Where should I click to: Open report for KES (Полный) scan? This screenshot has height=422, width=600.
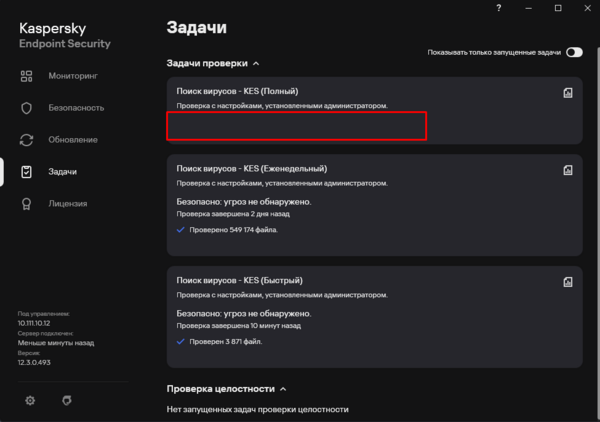[x=567, y=93]
